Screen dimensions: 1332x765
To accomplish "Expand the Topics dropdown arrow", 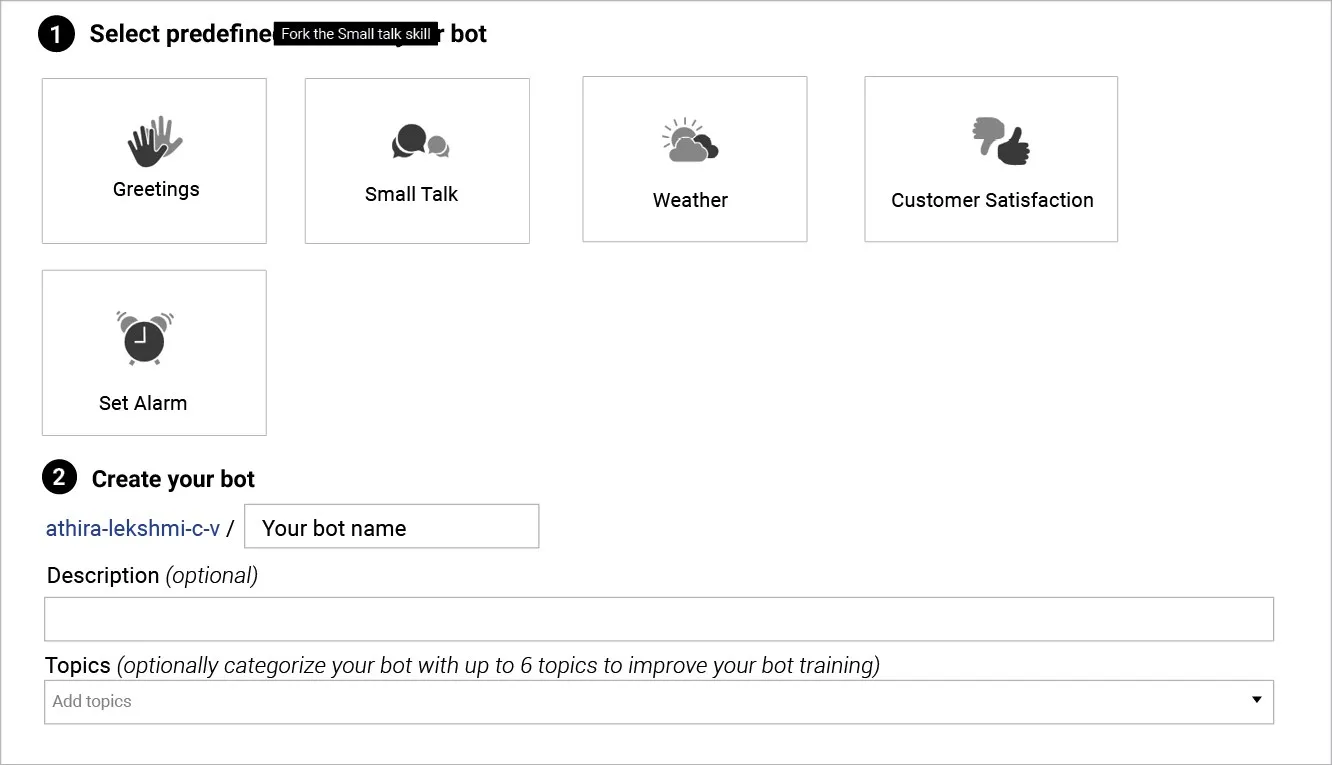I will click(x=1257, y=700).
